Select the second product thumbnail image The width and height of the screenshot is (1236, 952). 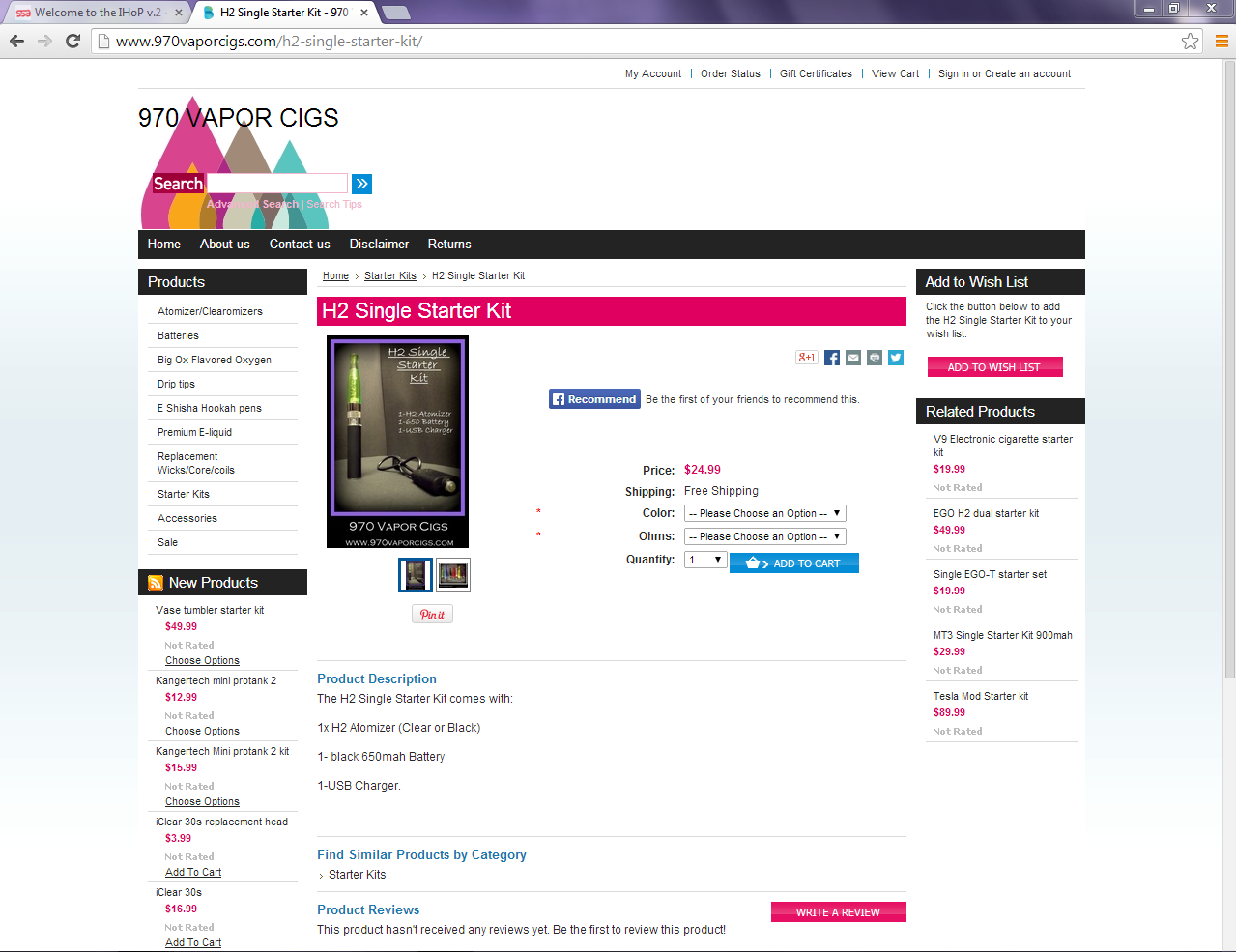[453, 575]
